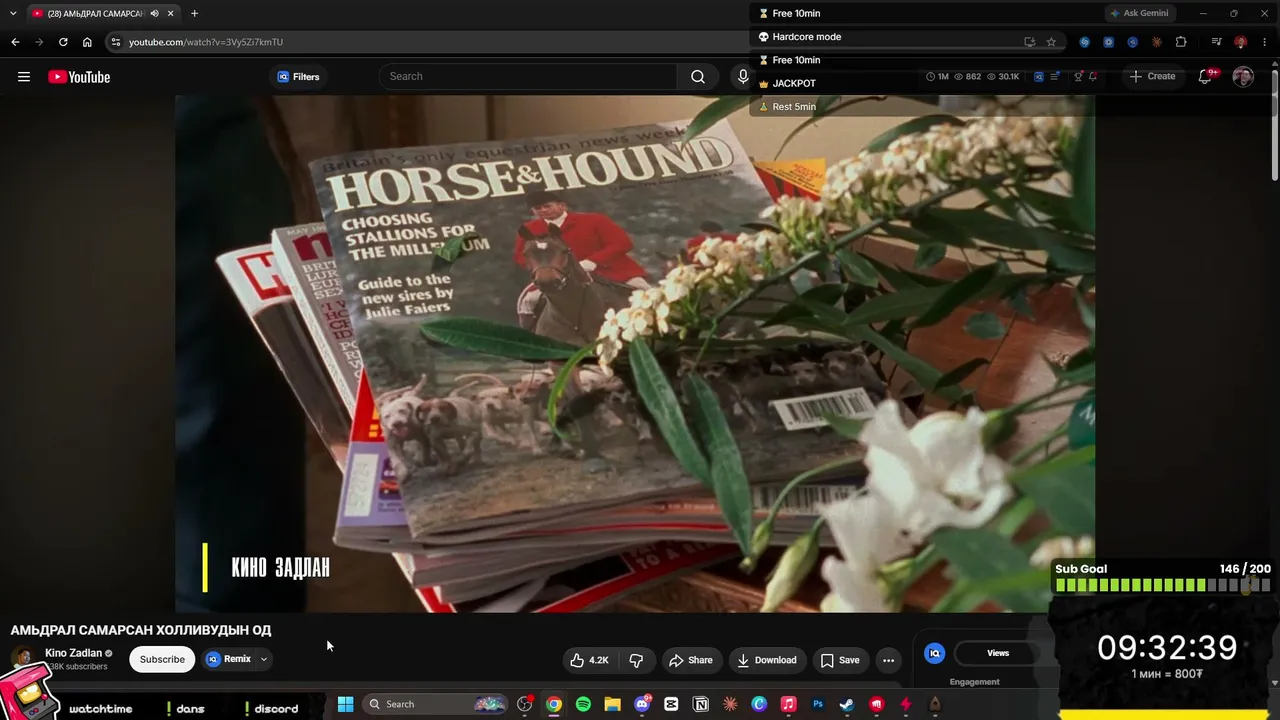Image resolution: width=1280 pixels, height=720 pixels.
Task: Open File Explorer from the taskbar
Action: pos(612,704)
